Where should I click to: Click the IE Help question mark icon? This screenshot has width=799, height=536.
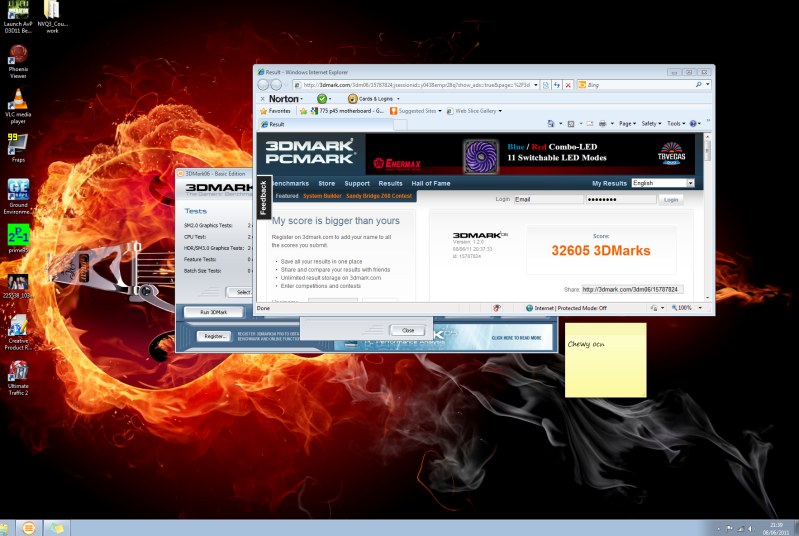(x=693, y=123)
